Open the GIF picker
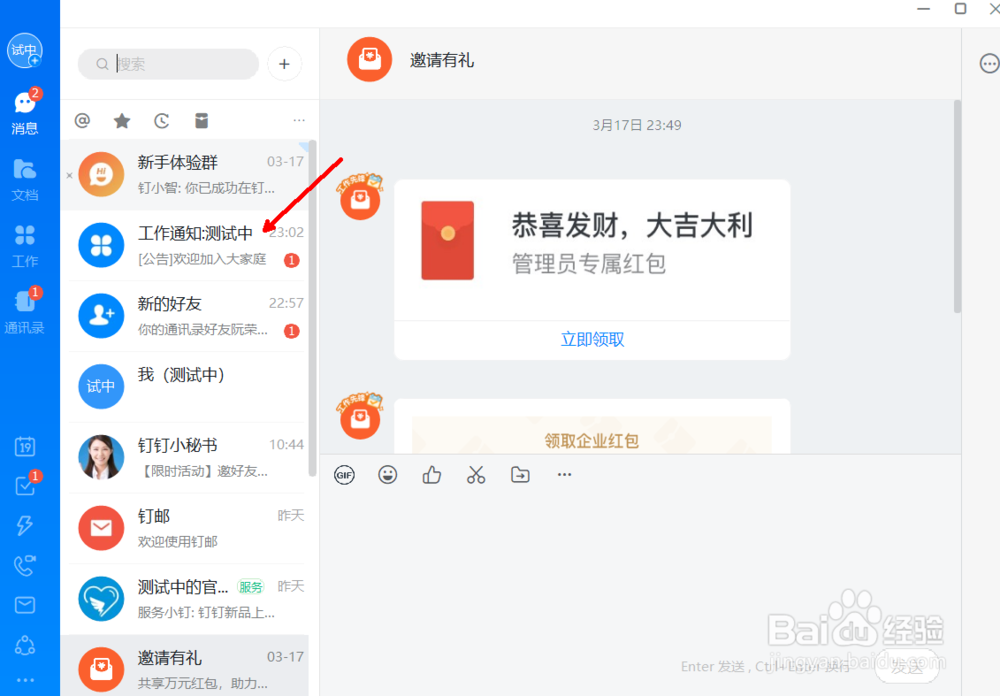 [344, 475]
